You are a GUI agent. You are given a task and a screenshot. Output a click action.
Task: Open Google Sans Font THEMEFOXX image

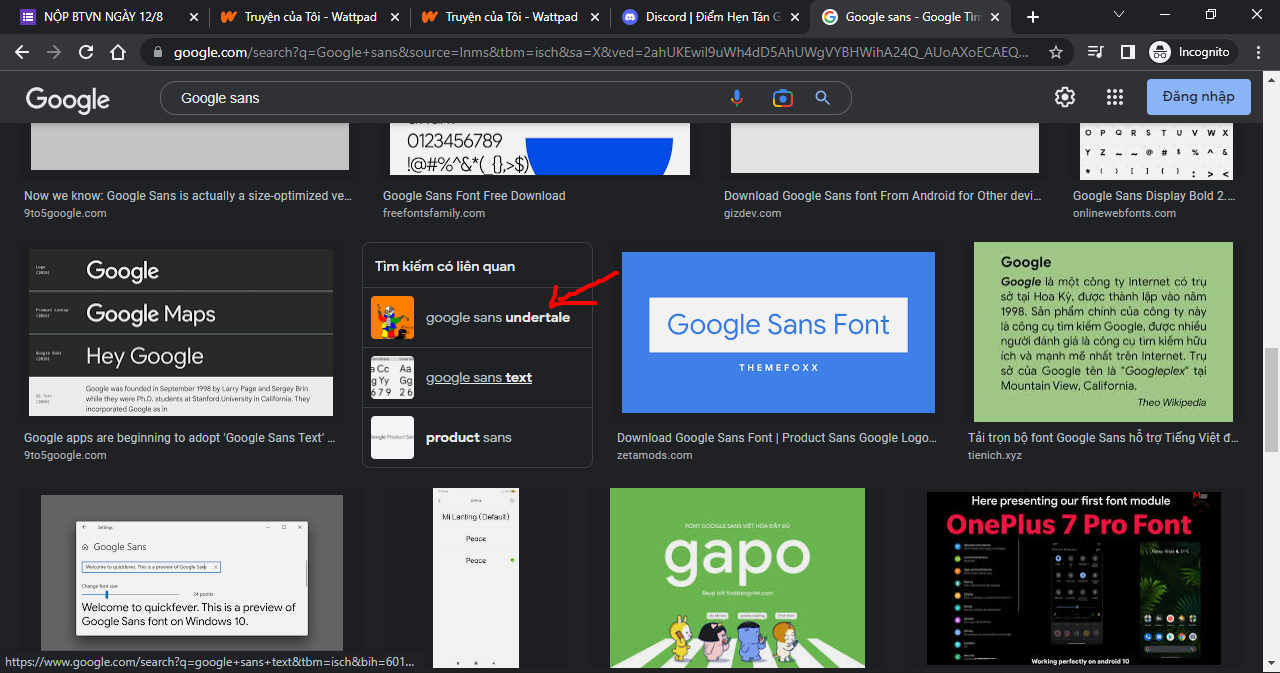pyautogui.click(x=778, y=332)
